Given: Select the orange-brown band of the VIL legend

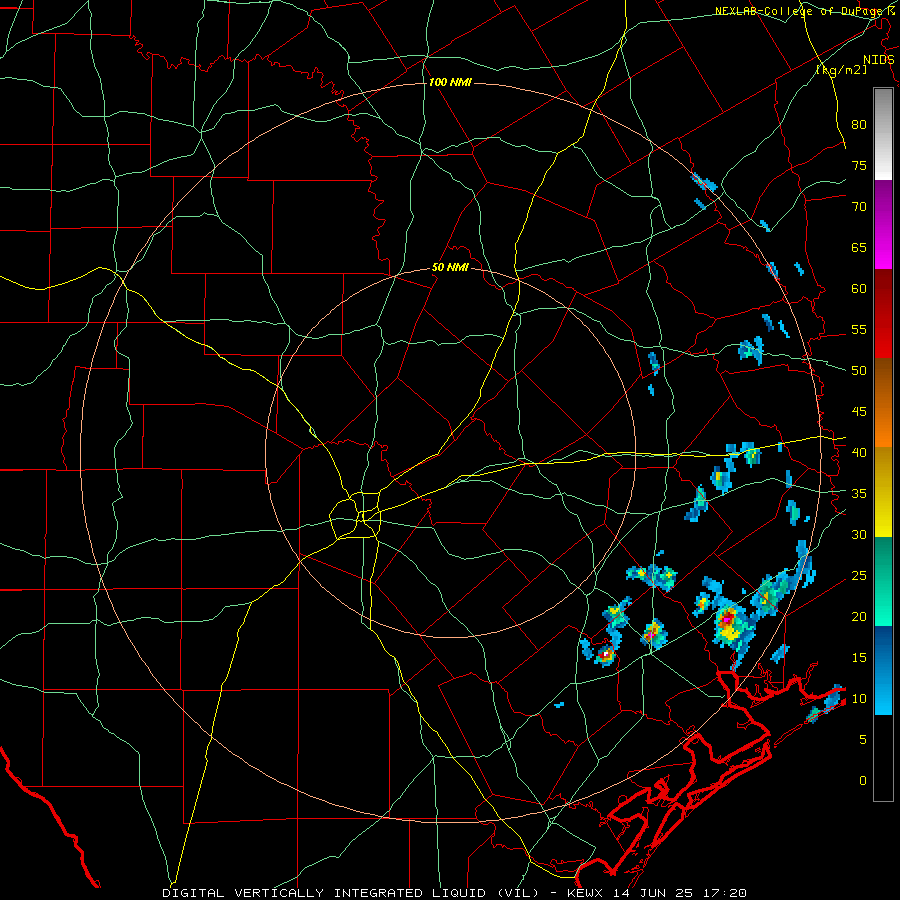Looking at the screenshot, I should (x=883, y=403).
